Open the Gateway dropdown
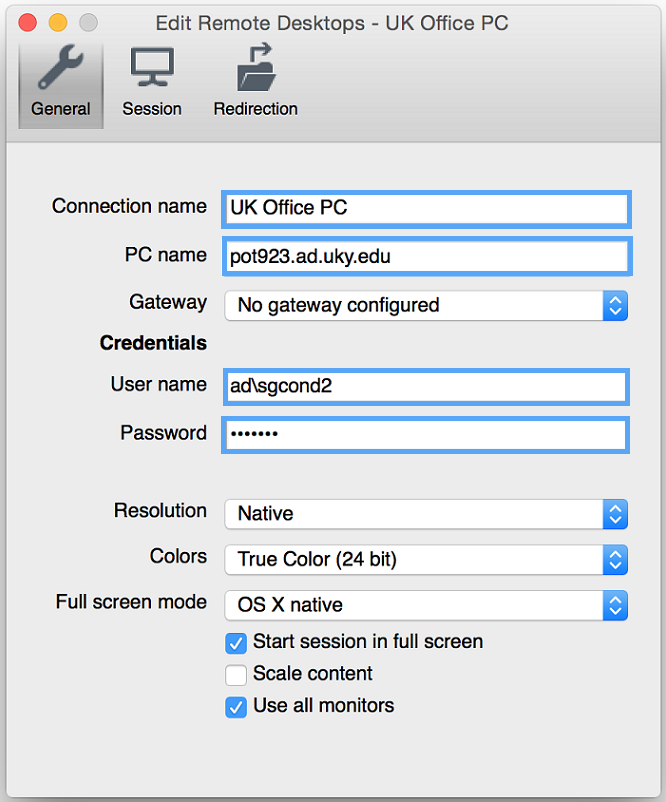The width and height of the screenshot is (666, 802). (x=426, y=306)
